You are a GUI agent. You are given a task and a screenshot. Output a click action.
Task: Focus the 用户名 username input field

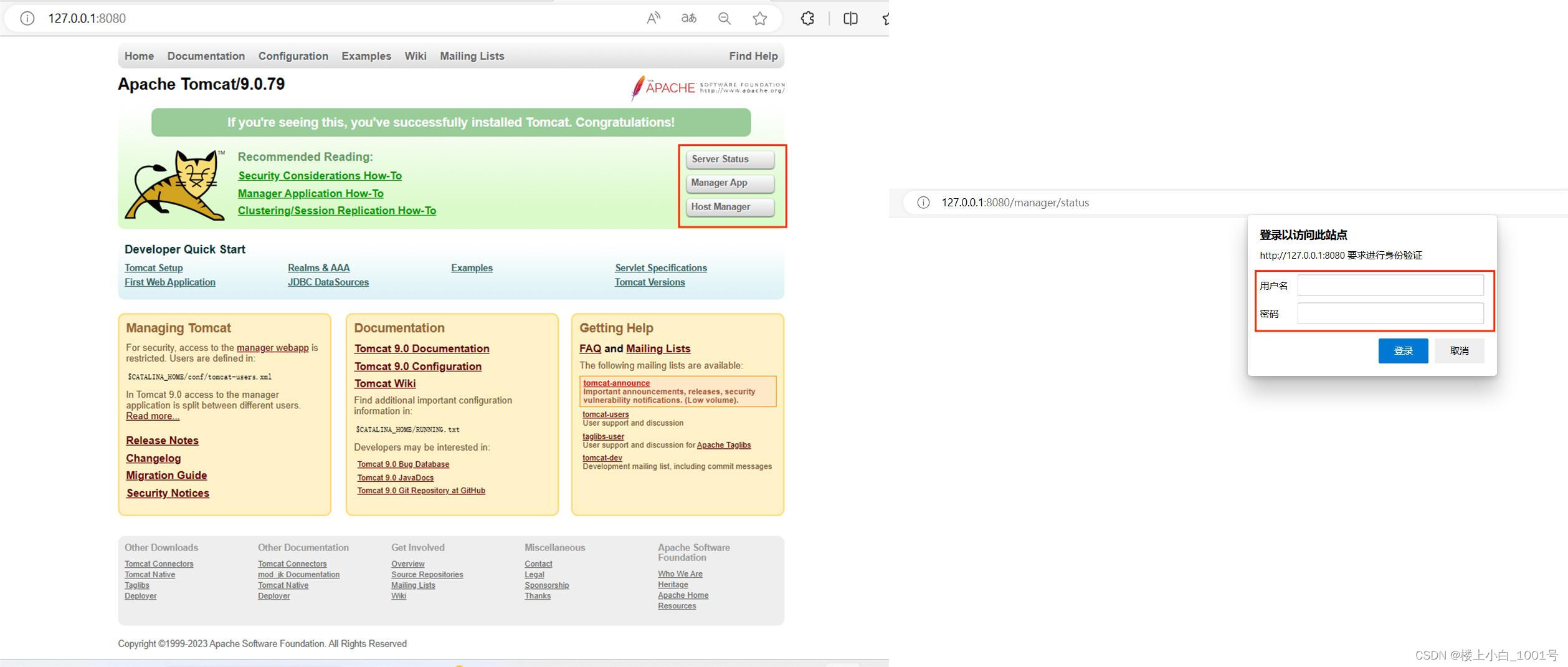tap(1390, 286)
